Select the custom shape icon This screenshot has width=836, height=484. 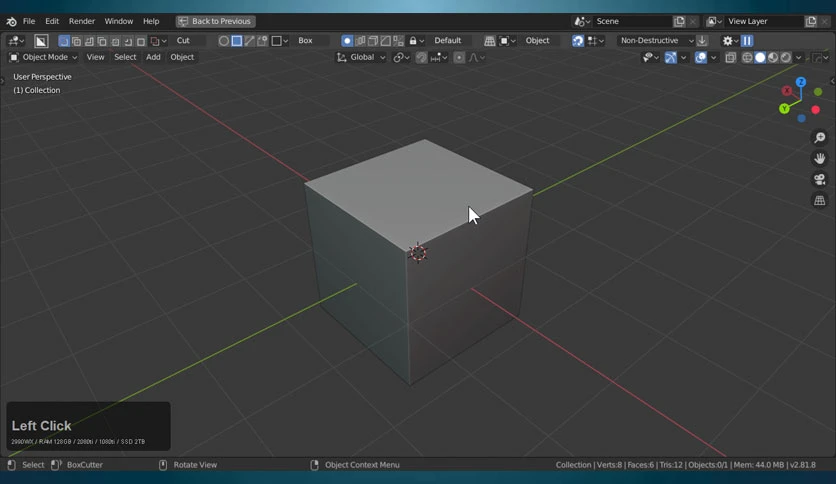click(x=262, y=41)
